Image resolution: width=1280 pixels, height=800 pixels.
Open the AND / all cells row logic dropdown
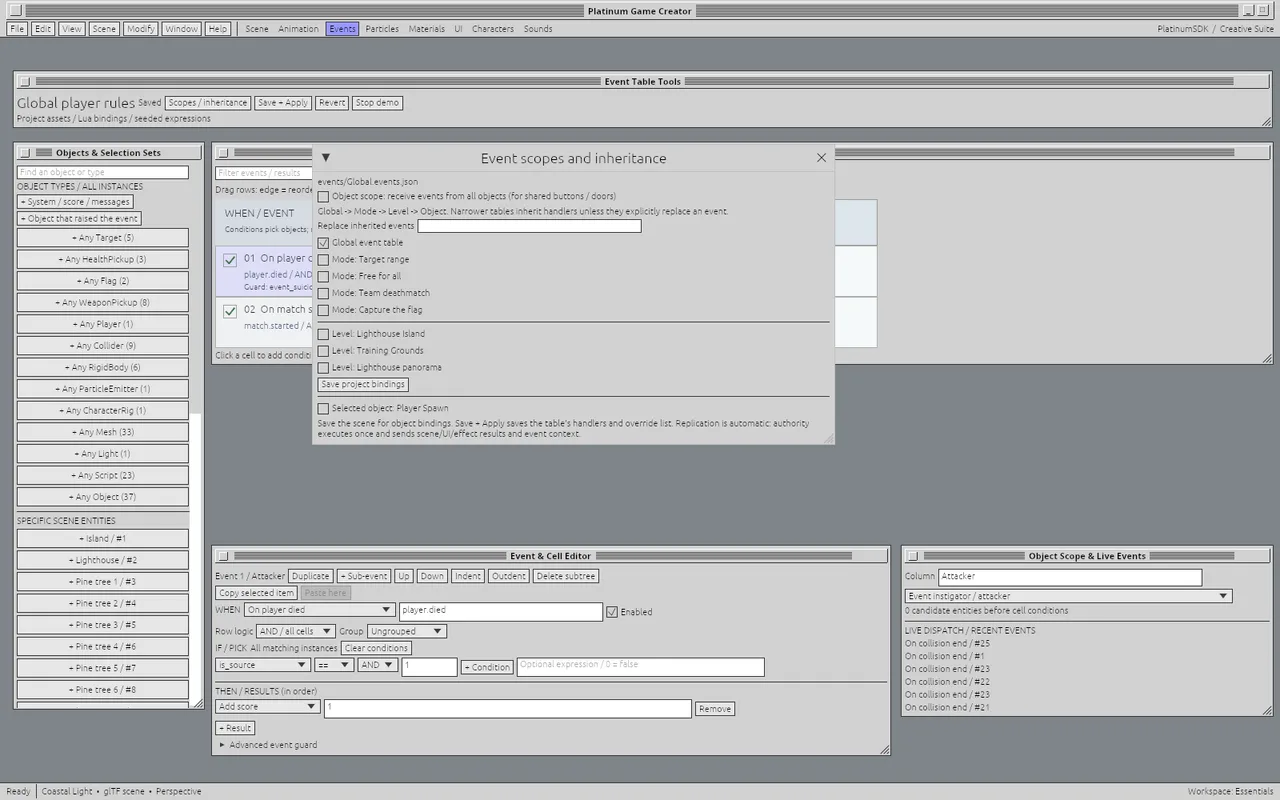(x=298, y=632)
